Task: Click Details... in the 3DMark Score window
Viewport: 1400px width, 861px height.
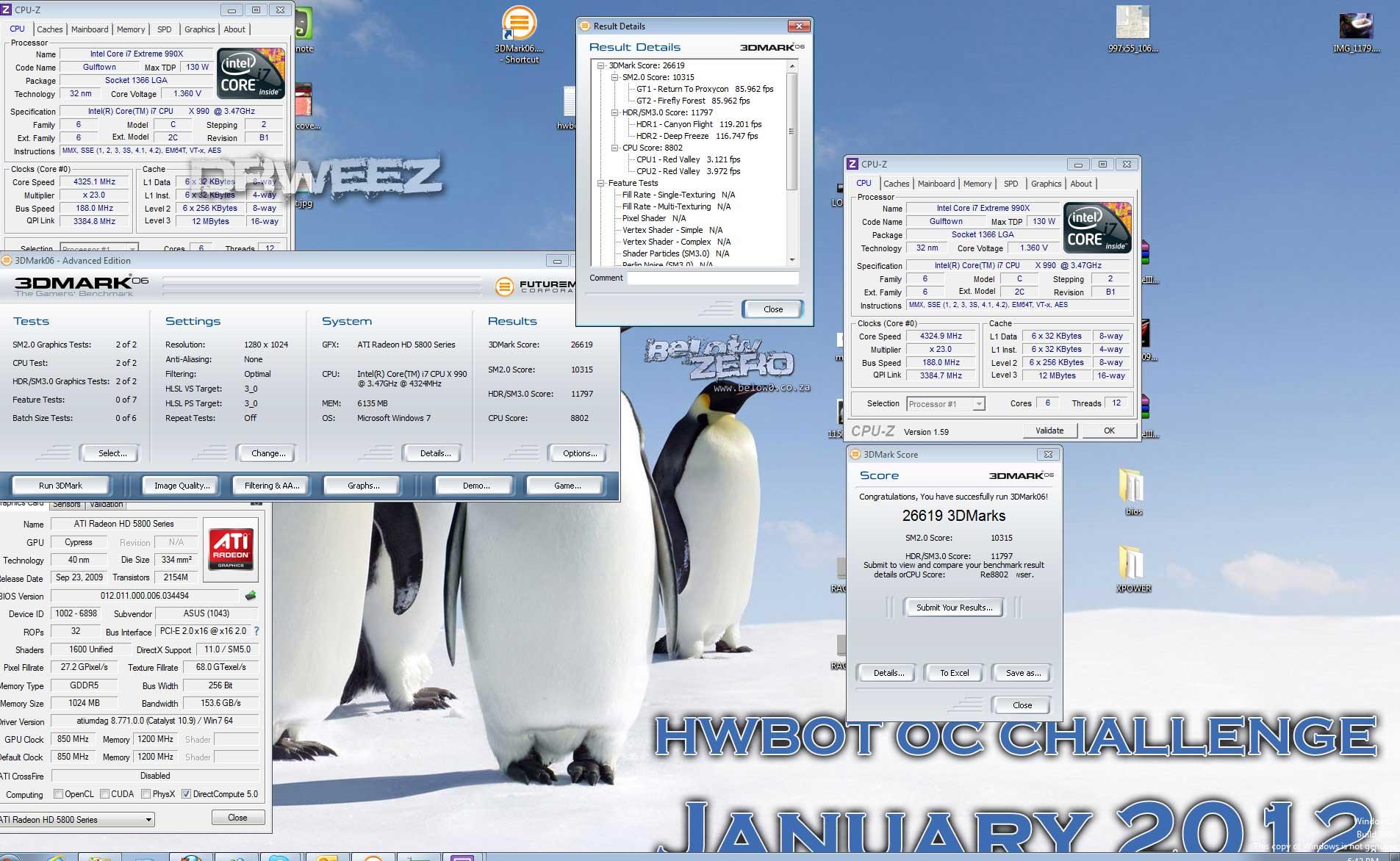Action: [888, 673]
